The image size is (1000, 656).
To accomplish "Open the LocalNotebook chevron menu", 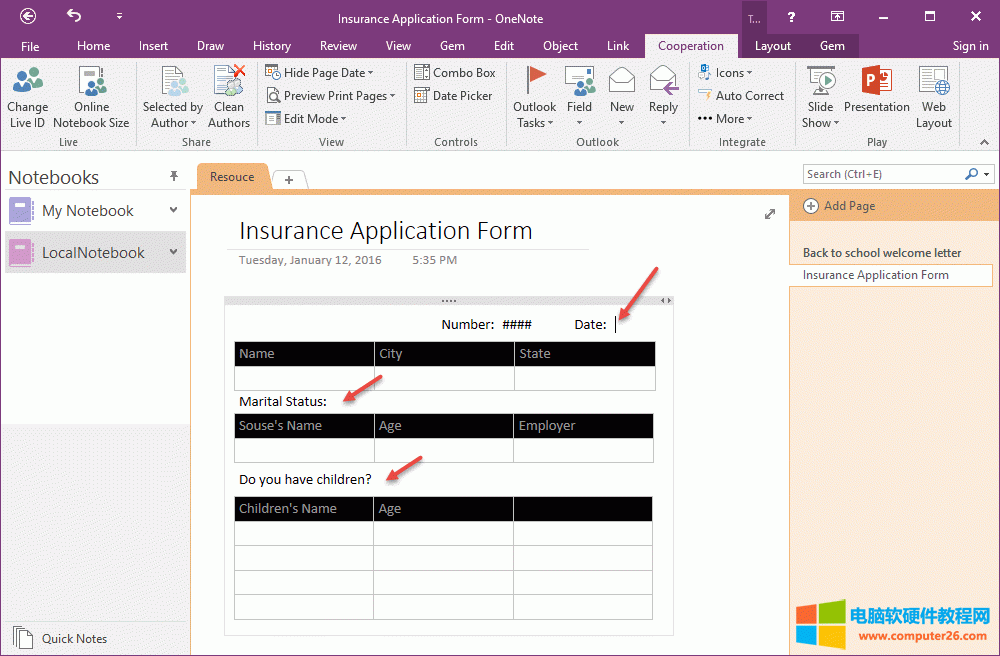I will 174,252.
